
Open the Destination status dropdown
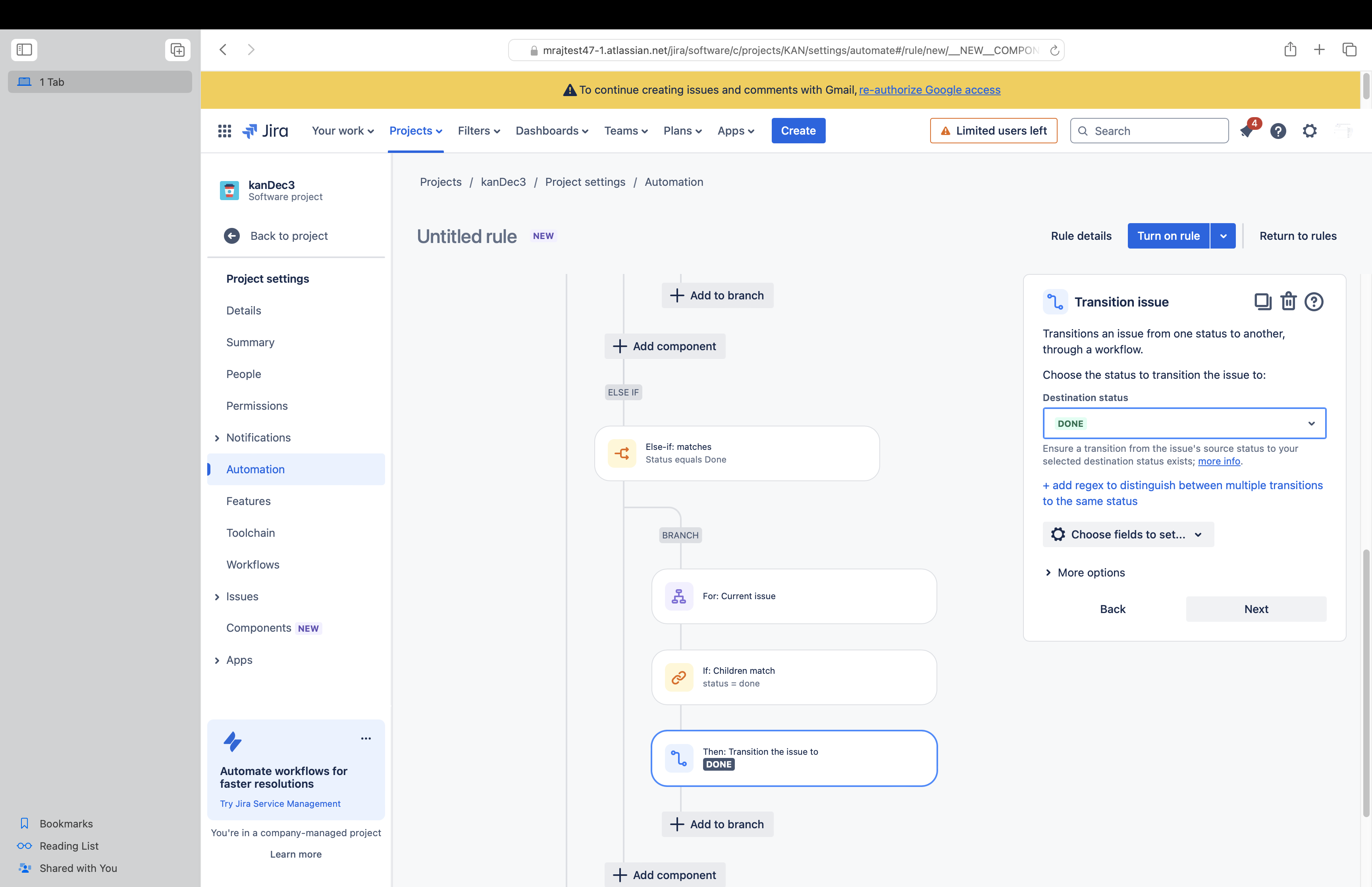[1184, 423]
